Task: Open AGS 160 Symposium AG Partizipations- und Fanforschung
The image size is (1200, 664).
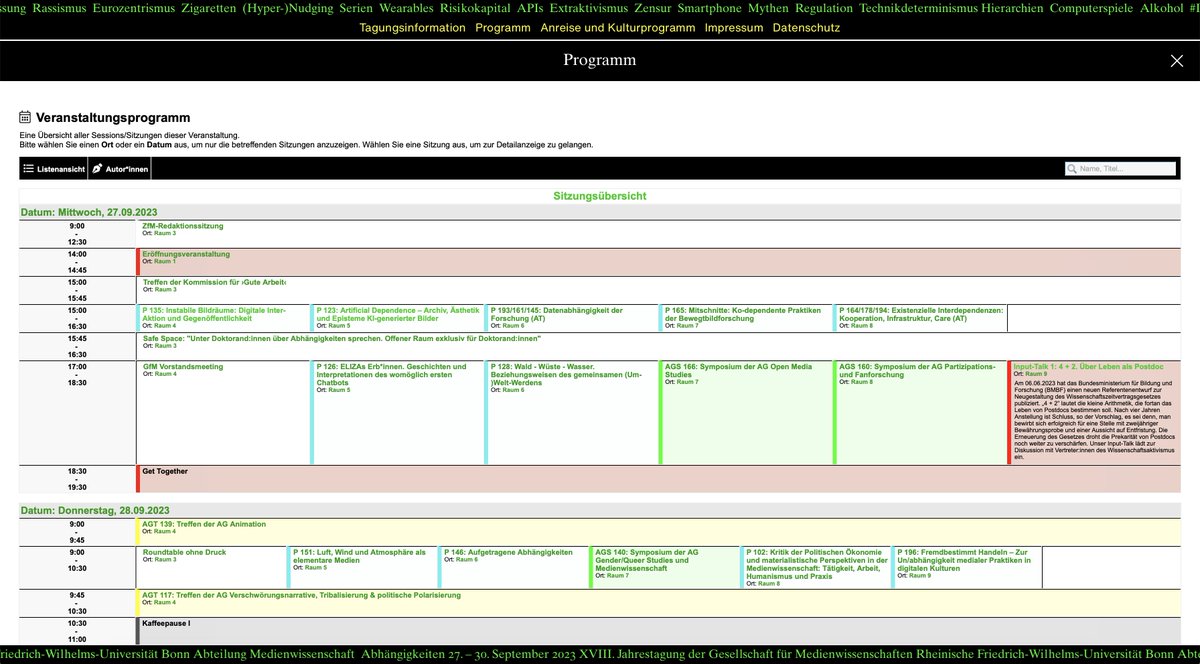Action: [x=917, y=371]
